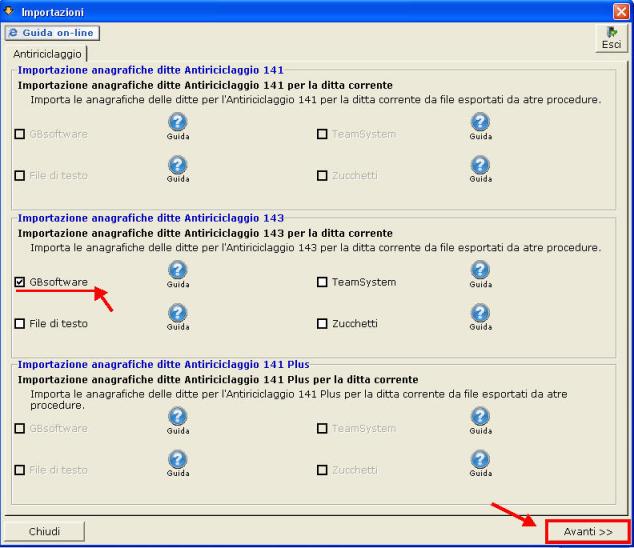This screenshot has width=634, height=548.
Task: Open Guida for File di testo in 141 Plus
Action: pos(178,463)
